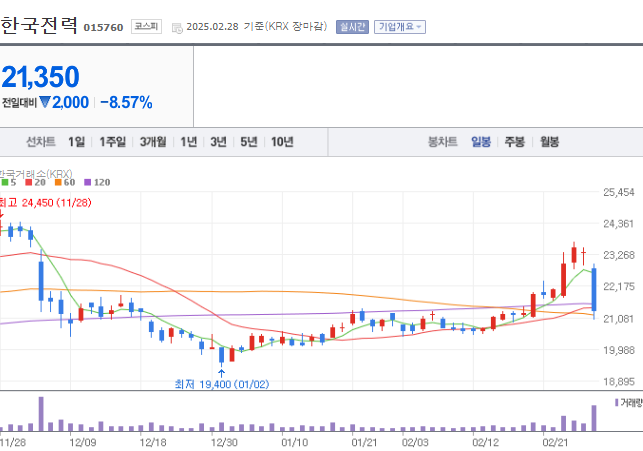Screen dimensions: 643x451
Task: Click the current price 21,350
Action: [x=40, y=77]
